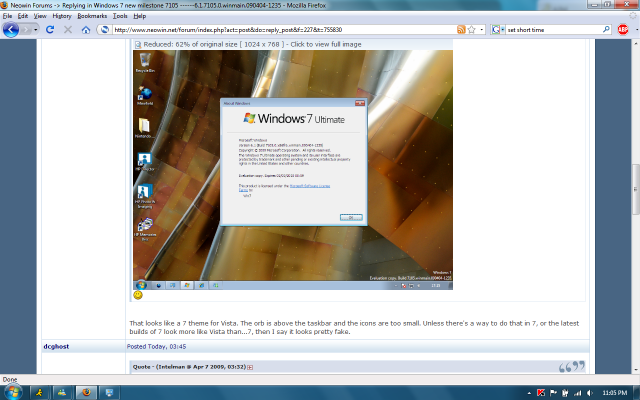Open the Action Center flag tray icon
640x400 pixels.
[553, 393]
